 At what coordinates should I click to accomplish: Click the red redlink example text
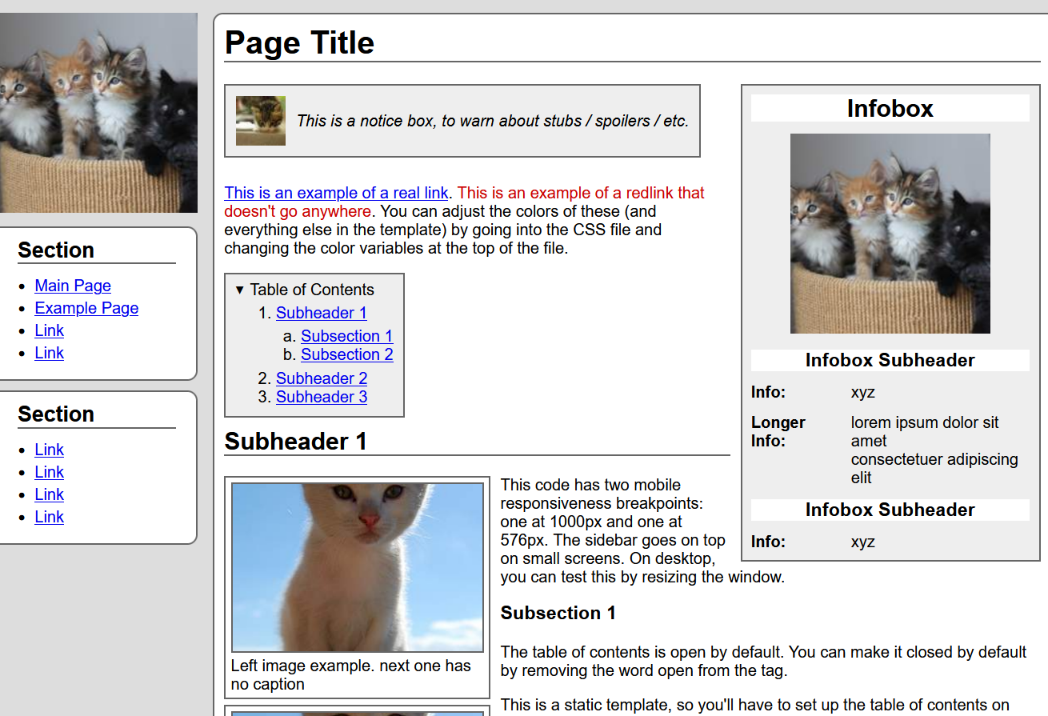point(464,202)
